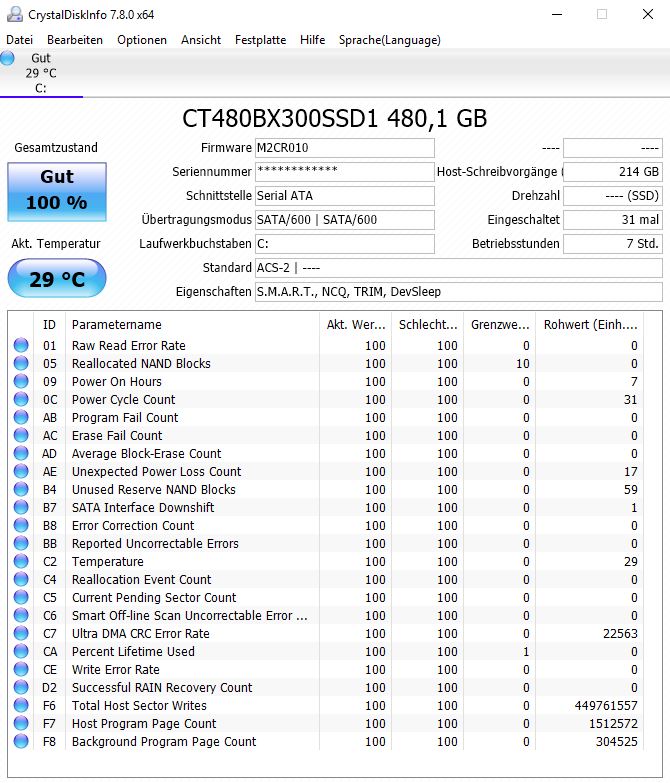Click status icon of Reported Uncorrectable Errors
This screenshot has height=783, width=670.
tap(21, 543)
